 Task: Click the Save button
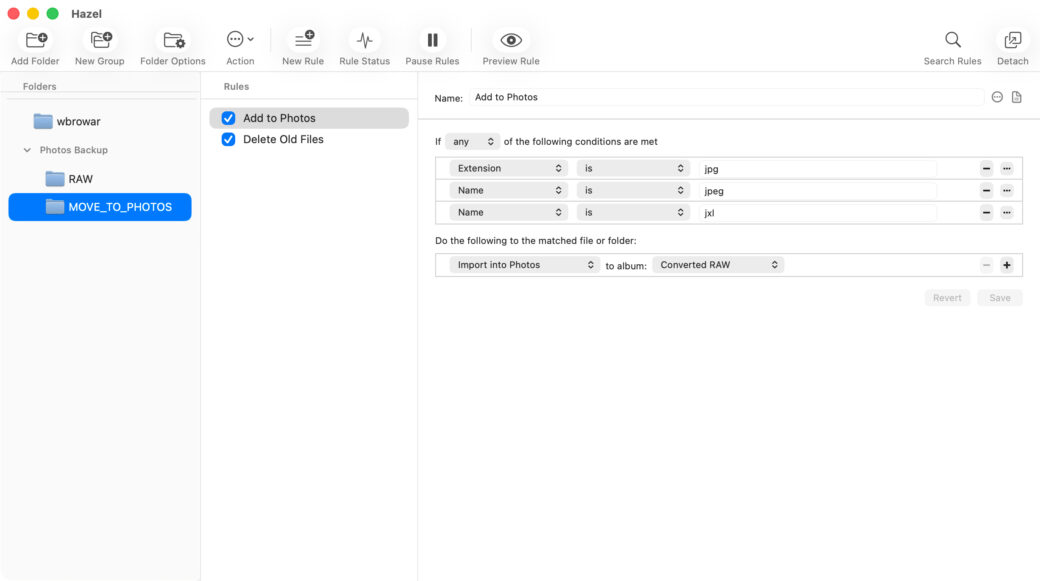tap(1000, 298)
